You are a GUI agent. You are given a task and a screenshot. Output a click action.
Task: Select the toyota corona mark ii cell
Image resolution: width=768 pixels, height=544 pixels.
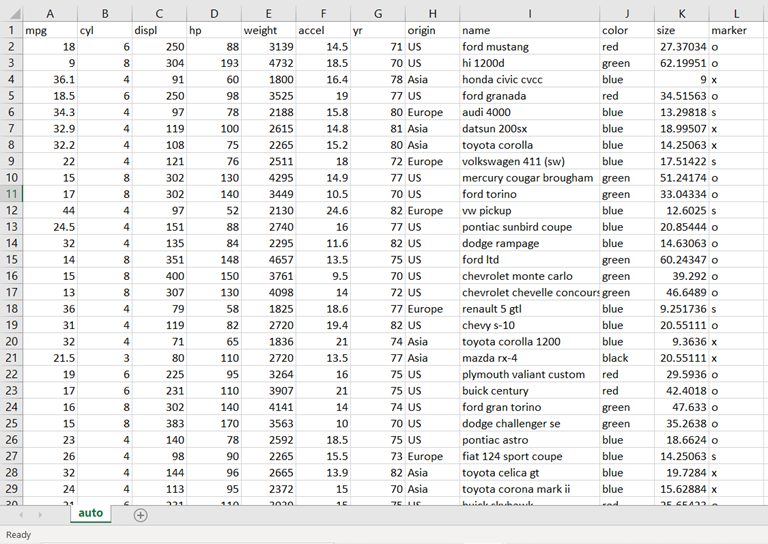529,489
